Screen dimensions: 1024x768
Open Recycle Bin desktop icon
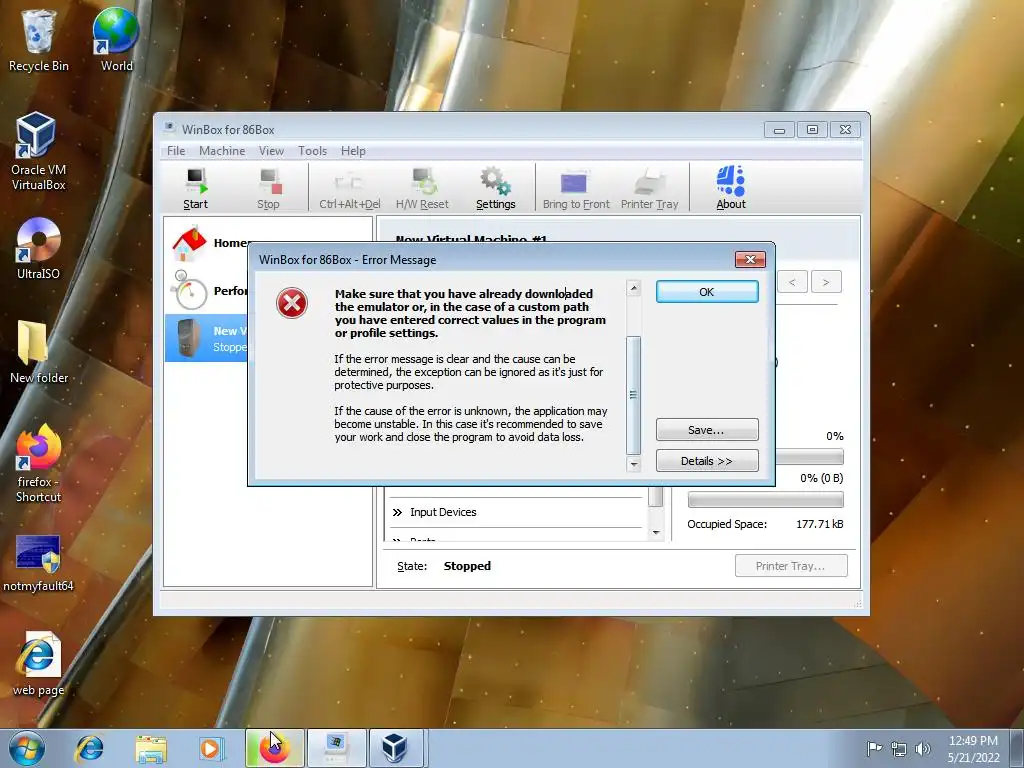(x=39, y=40)
